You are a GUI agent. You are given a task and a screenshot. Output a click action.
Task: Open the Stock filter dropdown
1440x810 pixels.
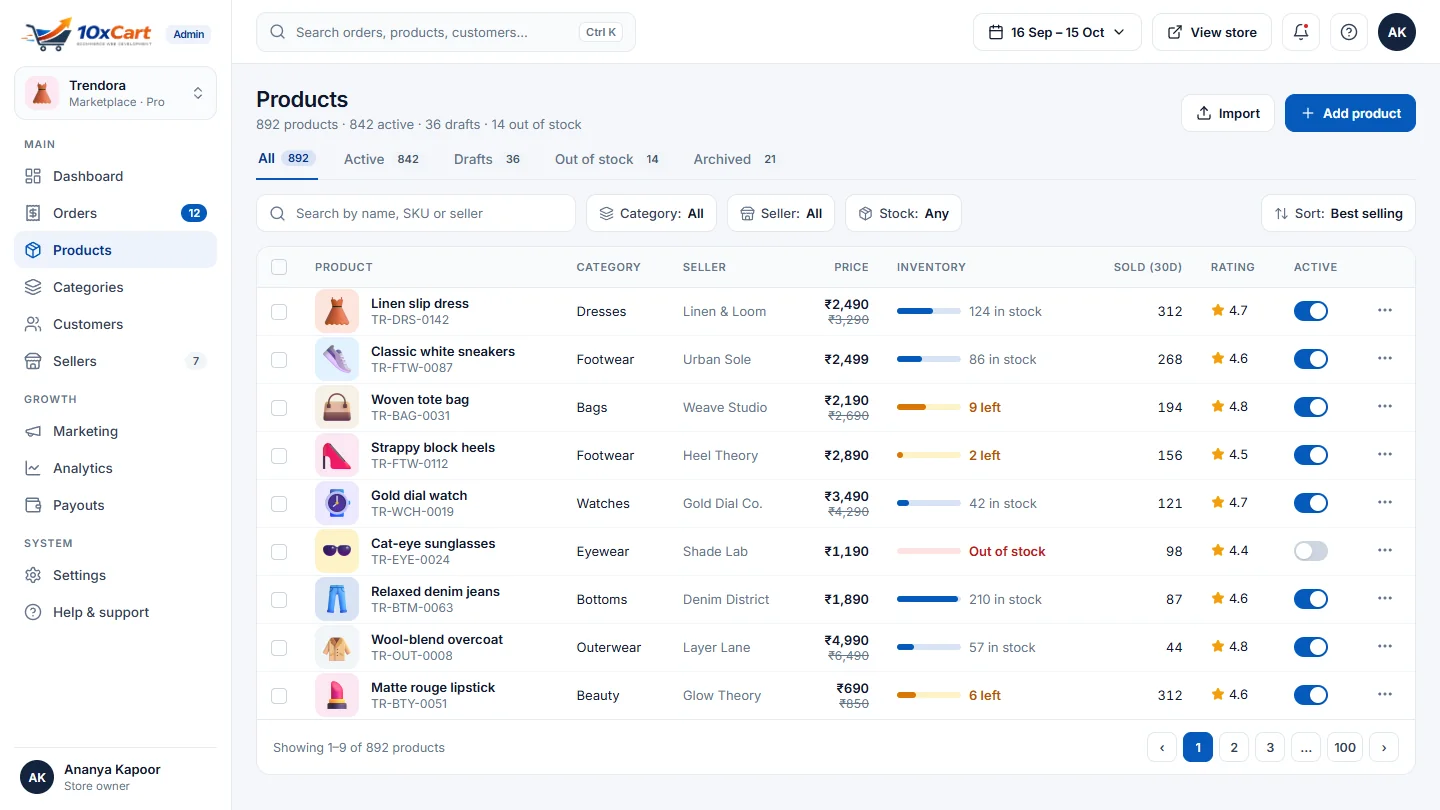[904, 213]
